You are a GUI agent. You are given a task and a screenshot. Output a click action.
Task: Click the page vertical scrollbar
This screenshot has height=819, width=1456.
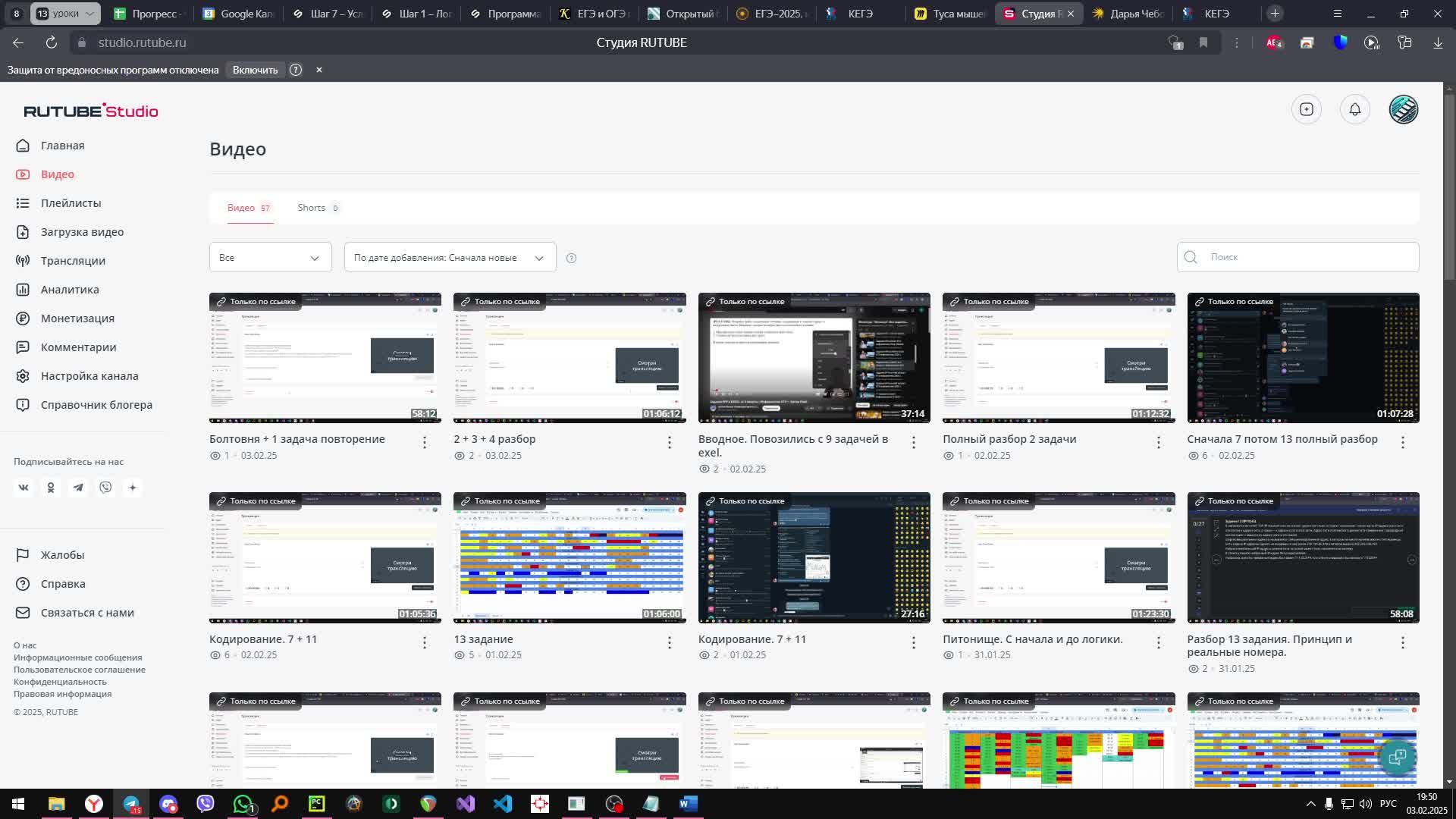click(x=1449, y=186)
